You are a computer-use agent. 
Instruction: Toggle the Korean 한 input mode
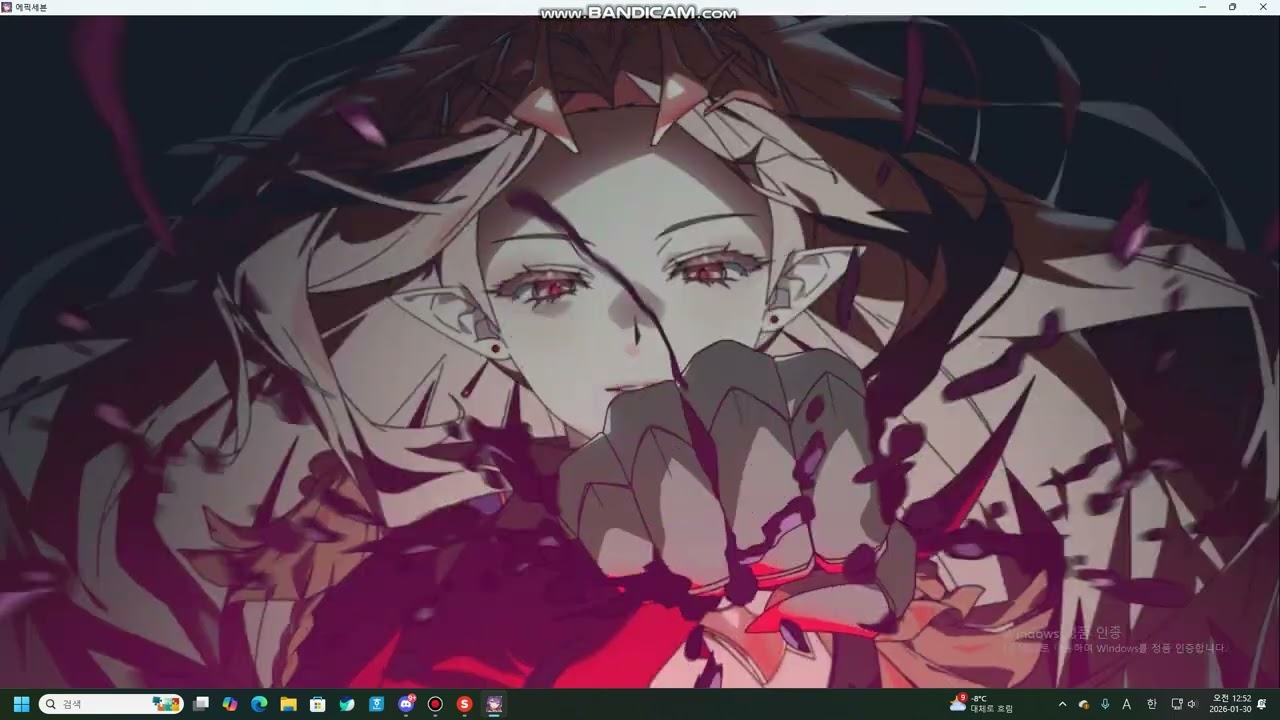tap(1151, 704)
